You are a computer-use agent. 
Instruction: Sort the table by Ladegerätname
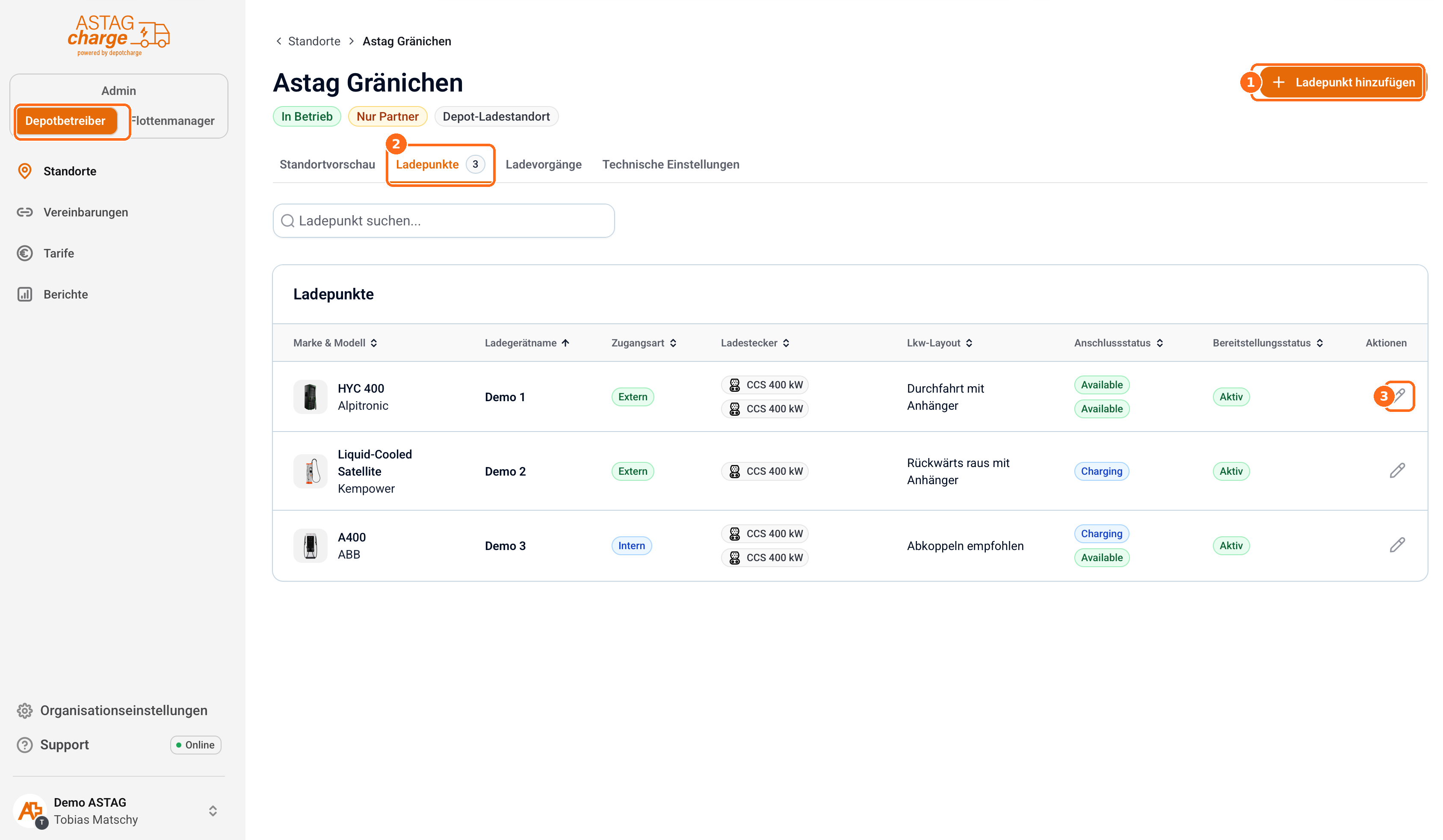tap(527, 343)
